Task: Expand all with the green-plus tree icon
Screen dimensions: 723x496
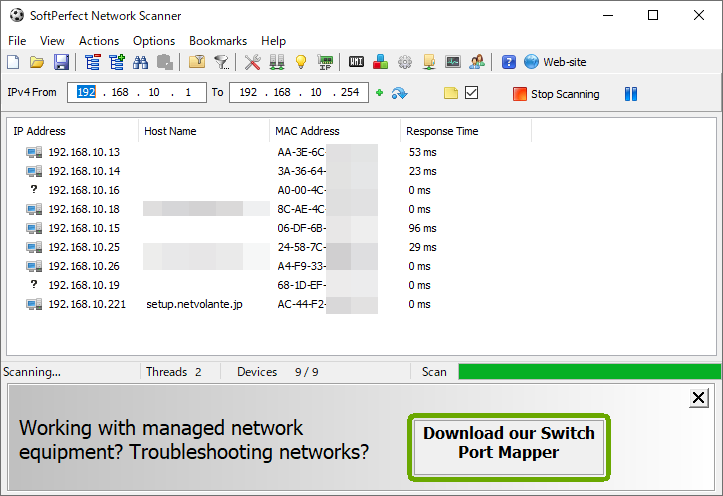Action: (117, 62)
